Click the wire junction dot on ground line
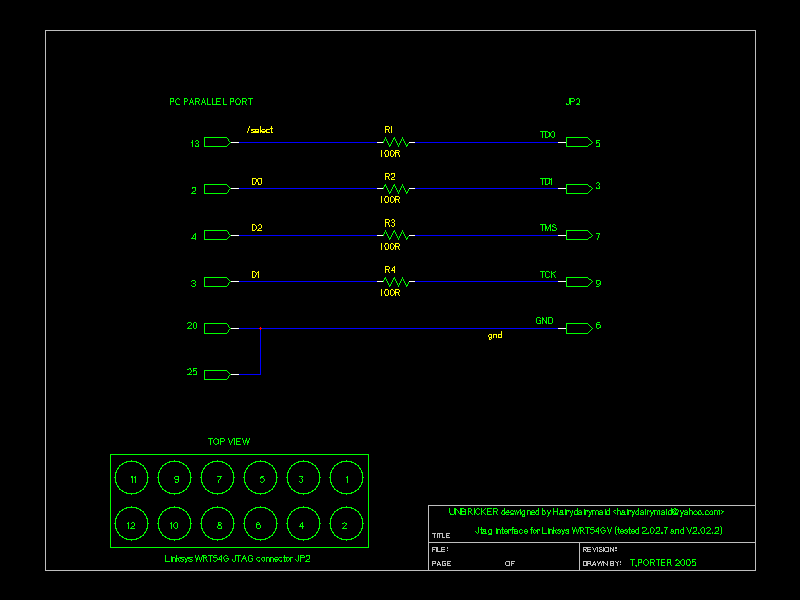 pos(261,328)
